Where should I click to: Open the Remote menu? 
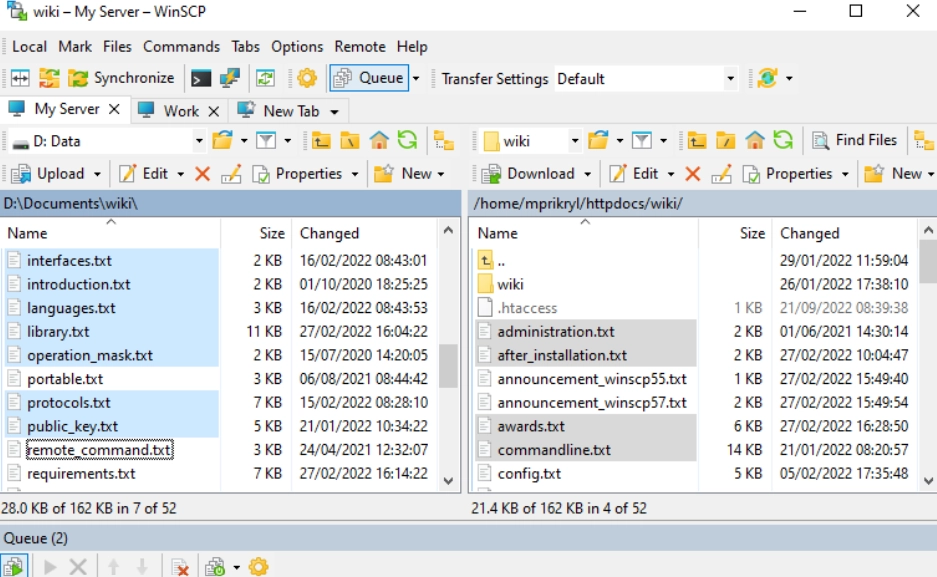(x=360, y=47)
